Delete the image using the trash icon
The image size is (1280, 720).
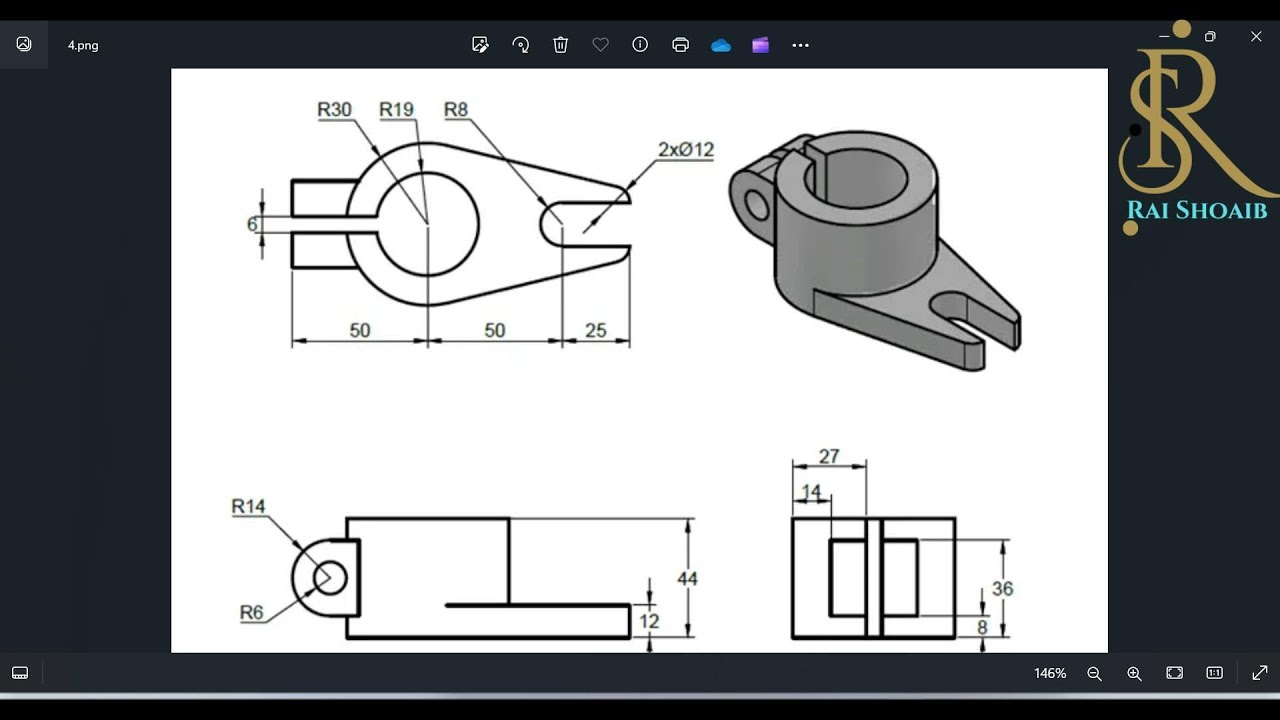coord(560,45)
